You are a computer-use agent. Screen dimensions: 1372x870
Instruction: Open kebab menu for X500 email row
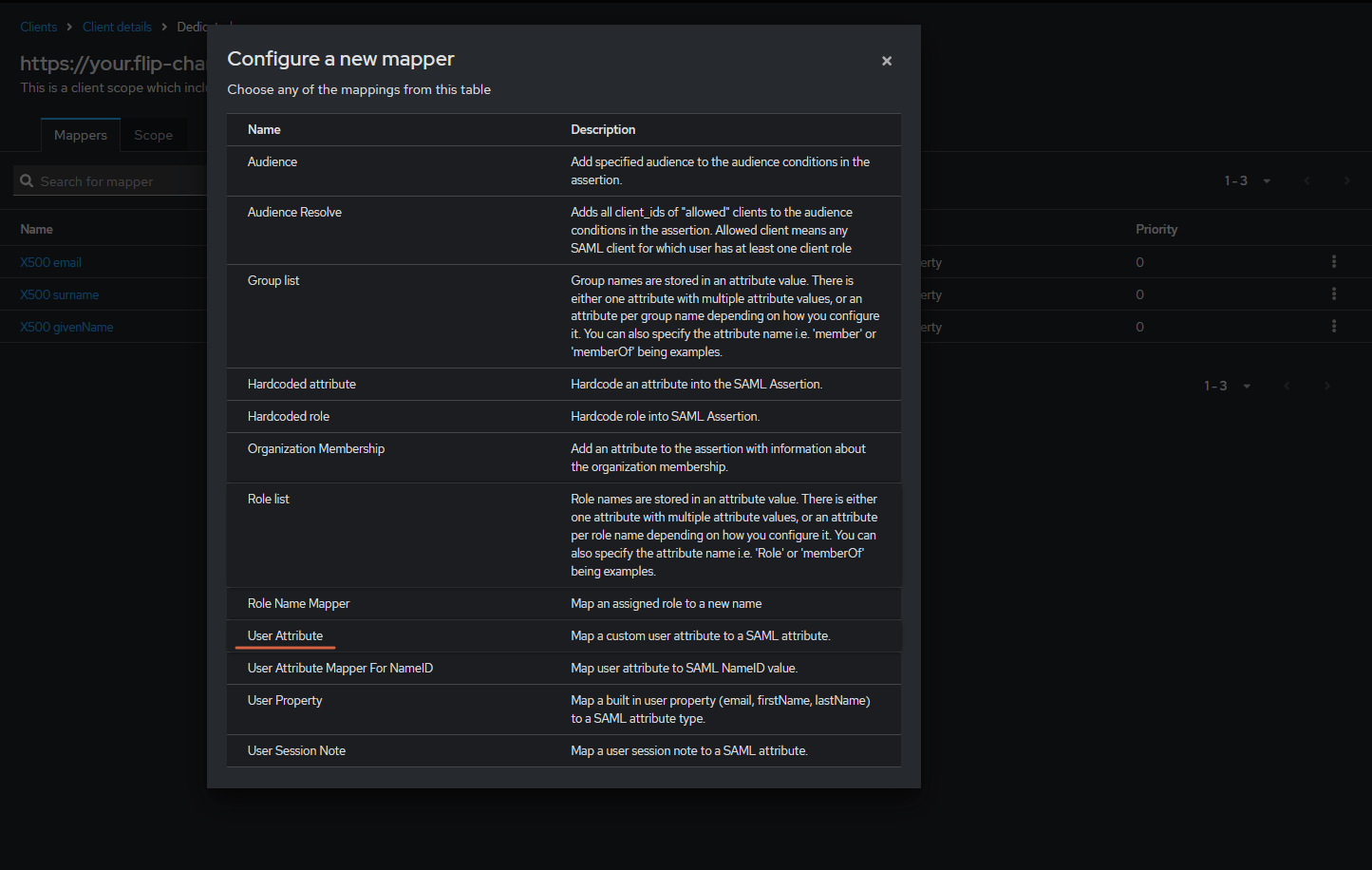1334,262
